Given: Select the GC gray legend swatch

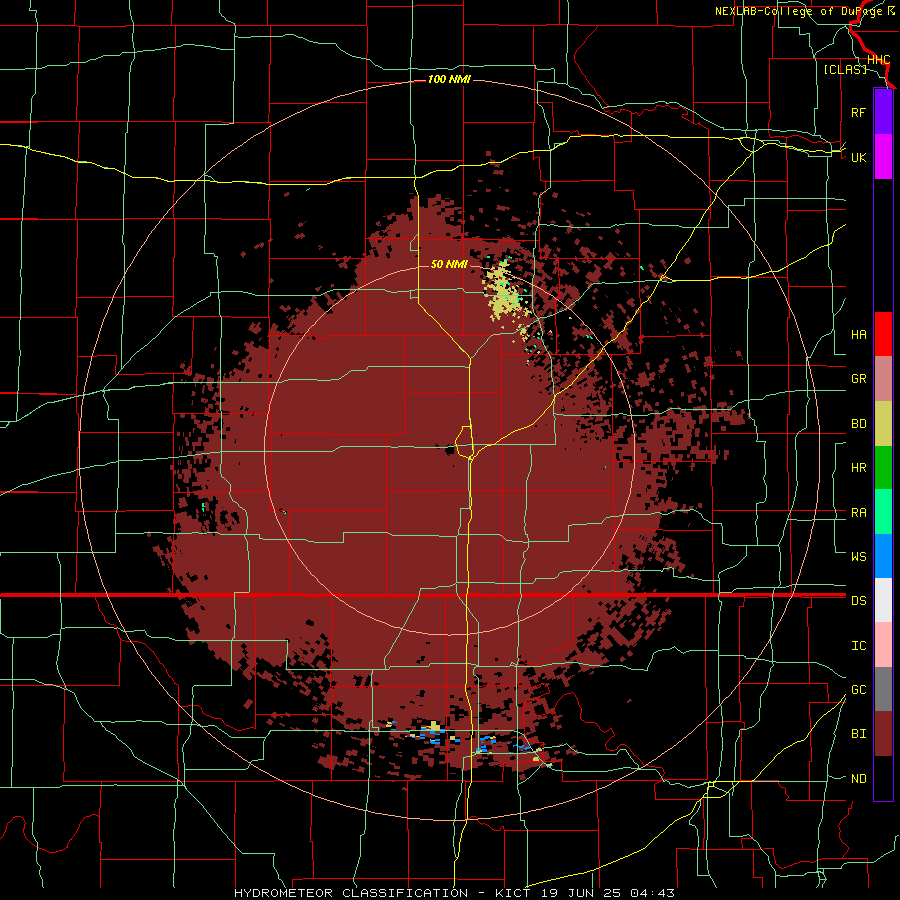Looking at the screenshot, I should (883, 689).
